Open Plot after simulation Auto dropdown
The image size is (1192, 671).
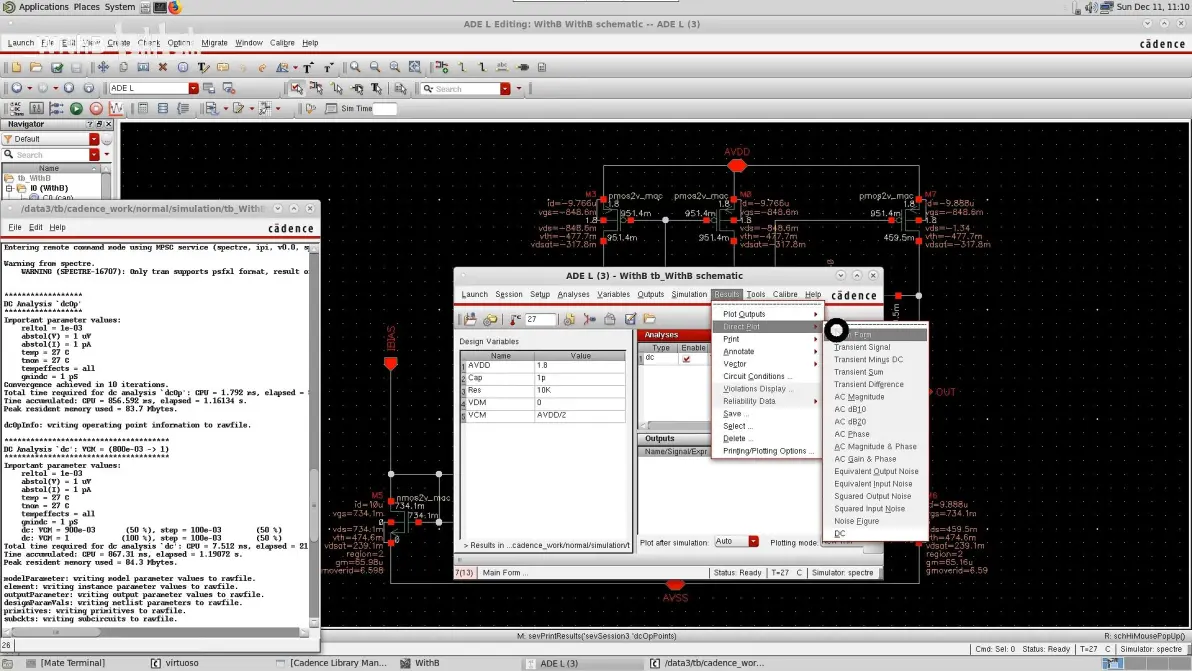click(x=753, y=542)
